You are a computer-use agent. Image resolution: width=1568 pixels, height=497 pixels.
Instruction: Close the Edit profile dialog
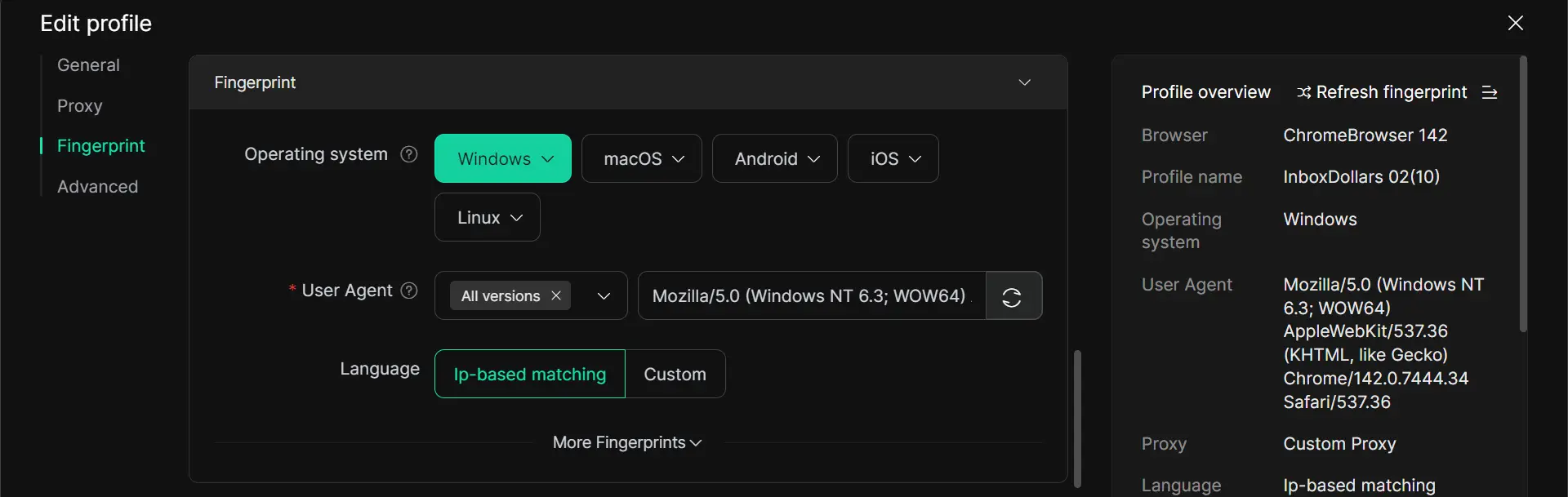[x=1515, y=23]
